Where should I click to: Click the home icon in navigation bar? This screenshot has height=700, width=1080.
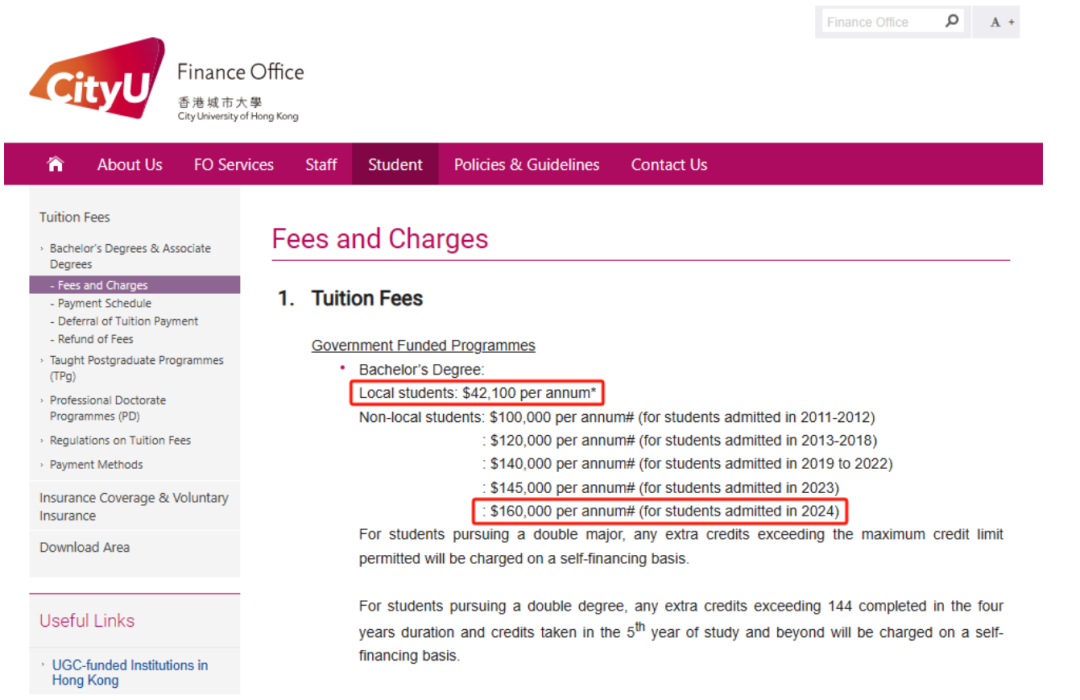[x=55, y=164]
